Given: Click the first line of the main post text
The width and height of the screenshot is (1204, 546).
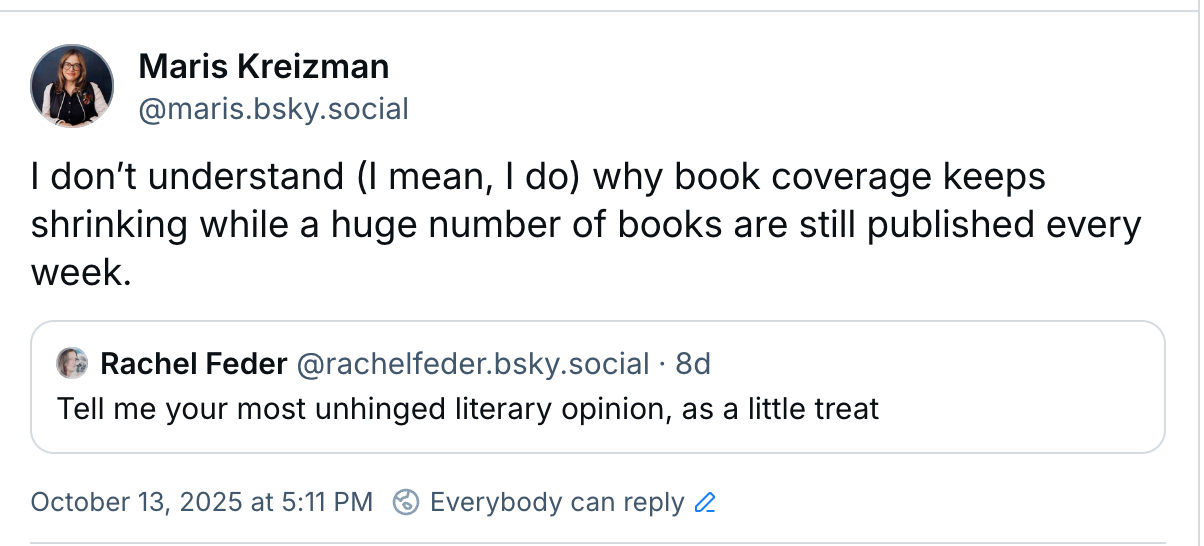Looking at the screenshot, I should click(538, 178).
